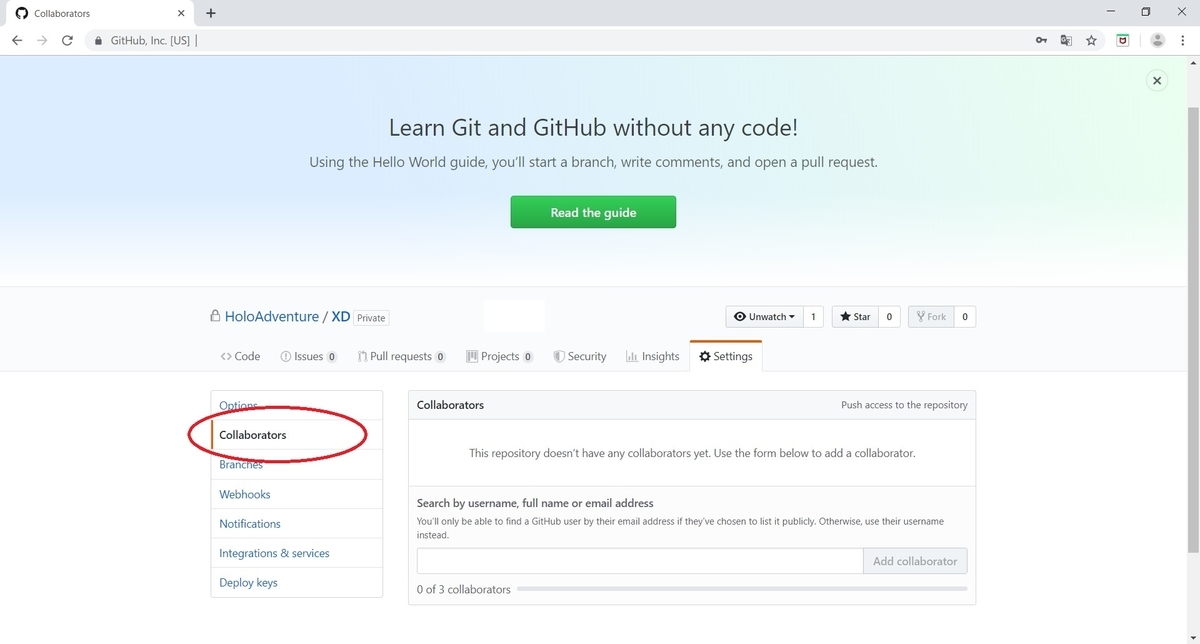Screen dimensions: 1200x644
Task: Open the Chrome profile avatar
Action: [x=1158, y=41]
